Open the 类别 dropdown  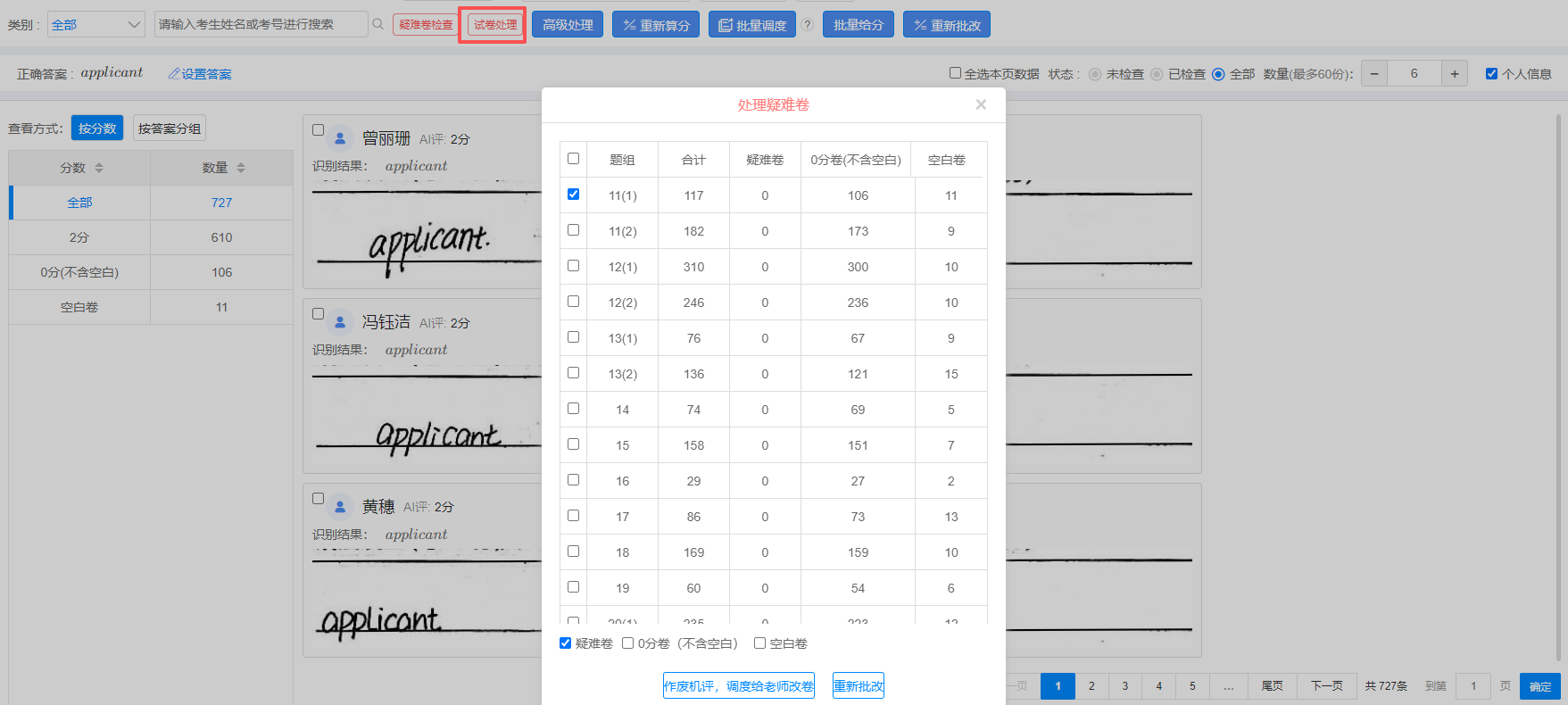coord(96,25)
